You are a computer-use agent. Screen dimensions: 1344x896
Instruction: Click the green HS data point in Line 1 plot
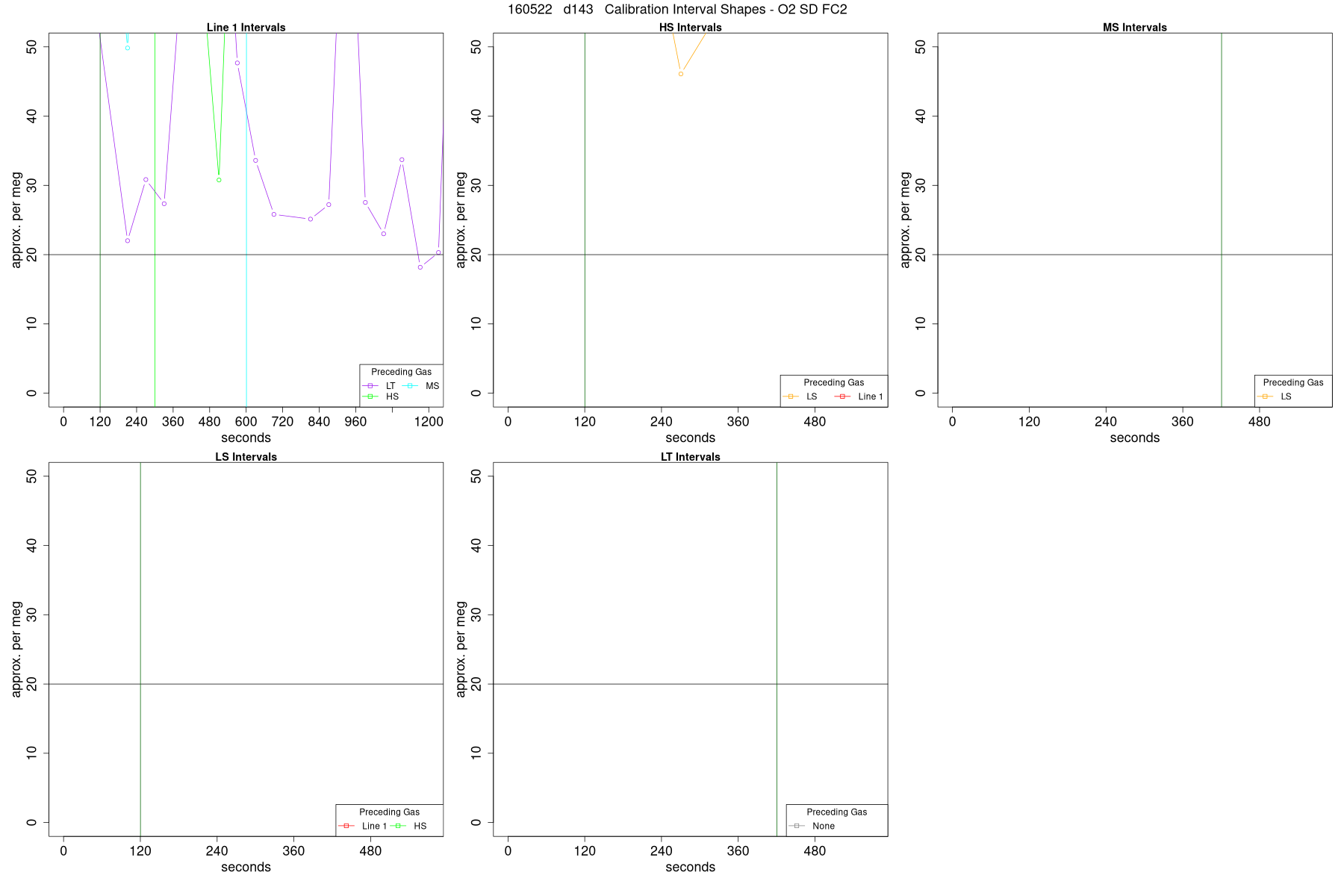click(219, 180)
